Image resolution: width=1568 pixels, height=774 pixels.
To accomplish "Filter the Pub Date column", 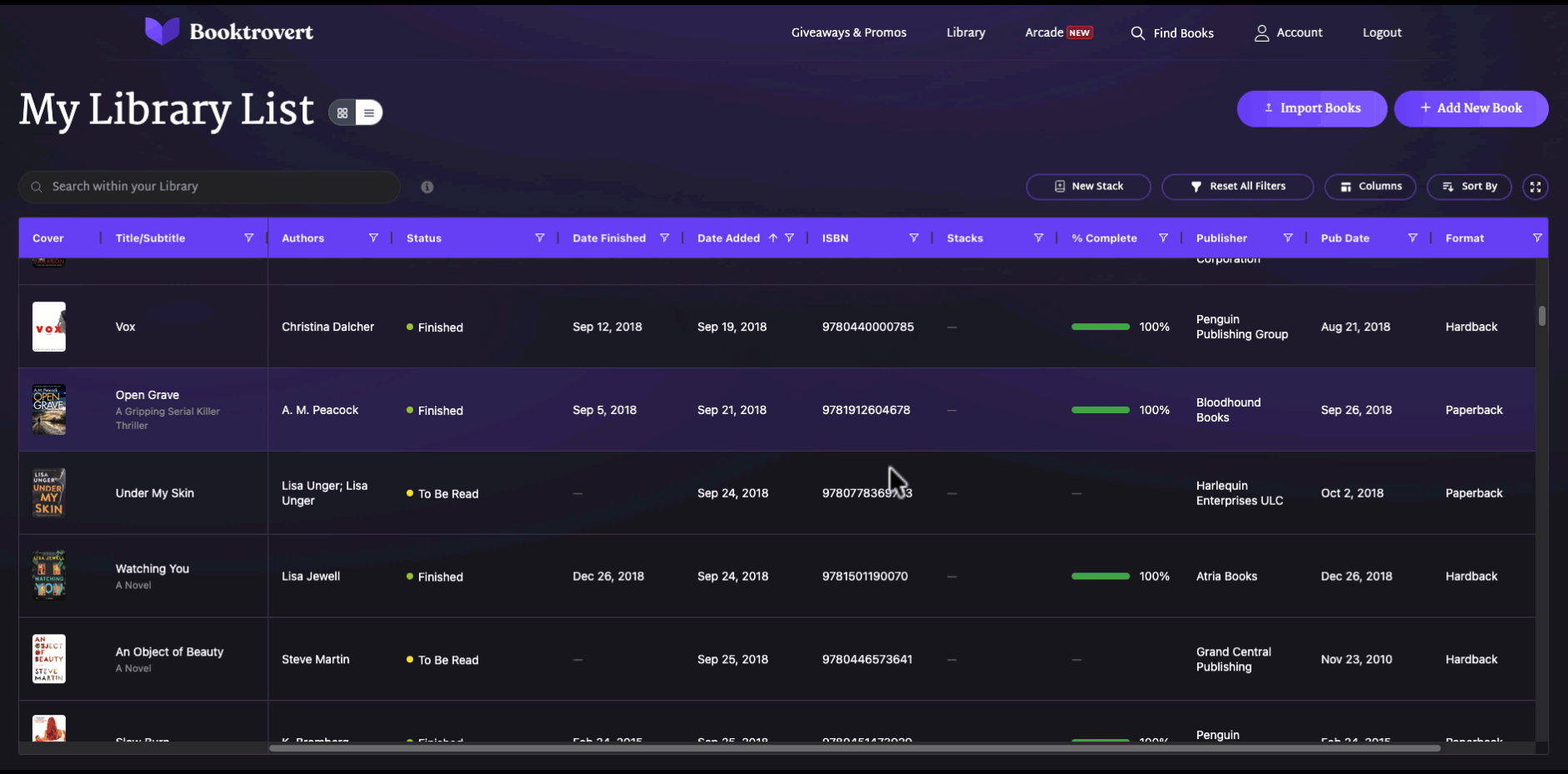I will click(x=1412, y=238).
